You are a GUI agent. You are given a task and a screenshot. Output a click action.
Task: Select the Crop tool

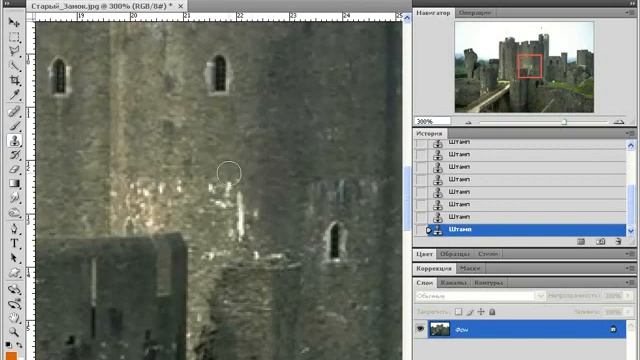point(14,80)
